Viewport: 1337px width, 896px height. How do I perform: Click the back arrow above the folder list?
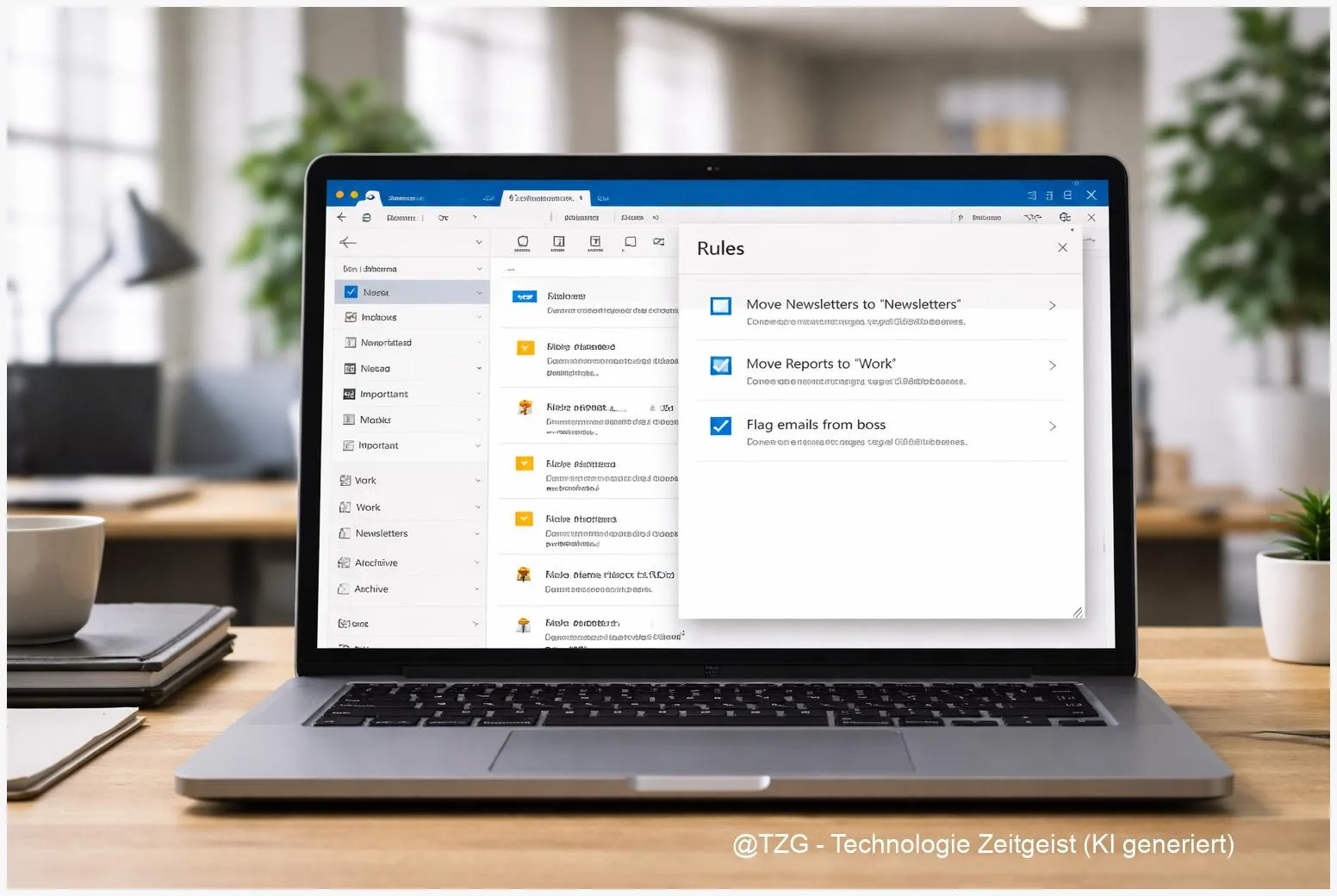pos(348,243)
